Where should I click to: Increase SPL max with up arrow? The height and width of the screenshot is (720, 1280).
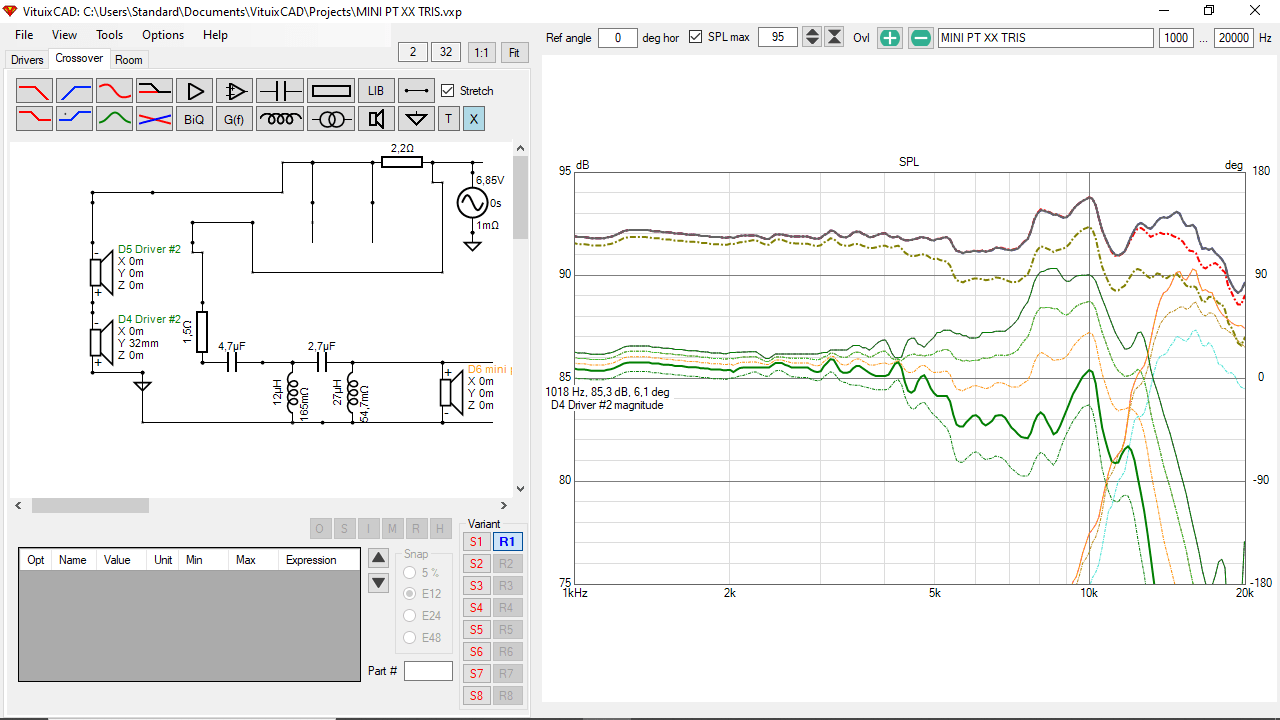pyautogui.click(x=812, y=32)
